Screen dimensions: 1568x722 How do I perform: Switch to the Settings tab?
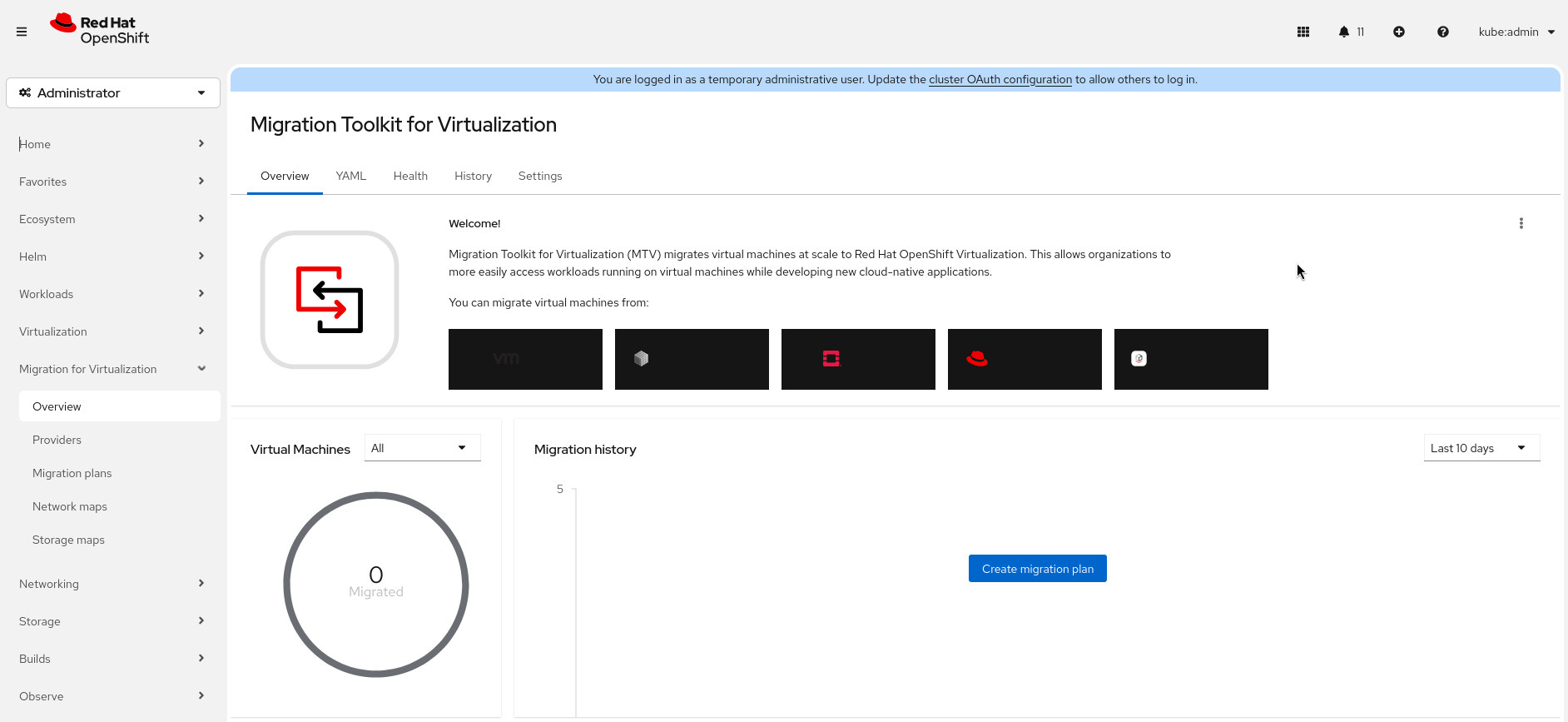click(x=540, y=176)
